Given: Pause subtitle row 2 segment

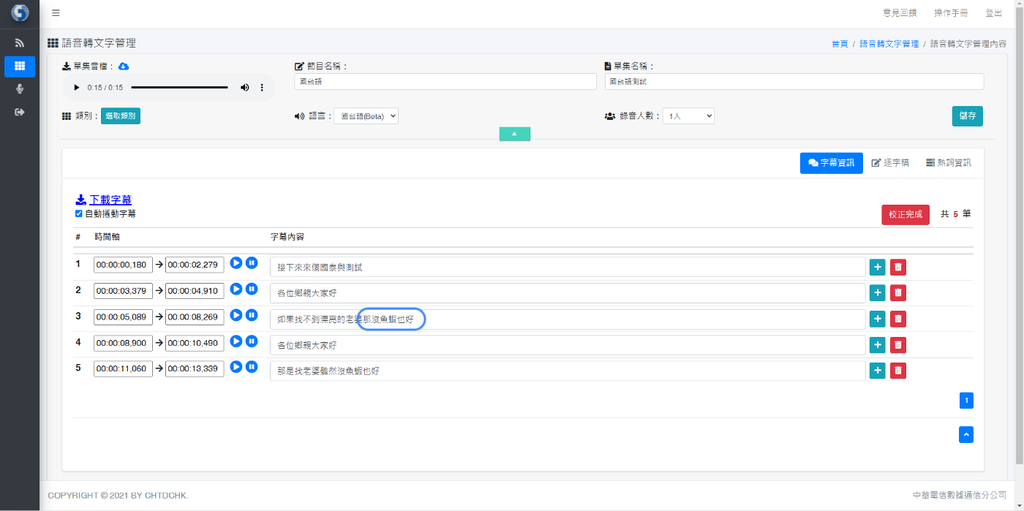Looking at the screenshot, I should click(251, 289).
